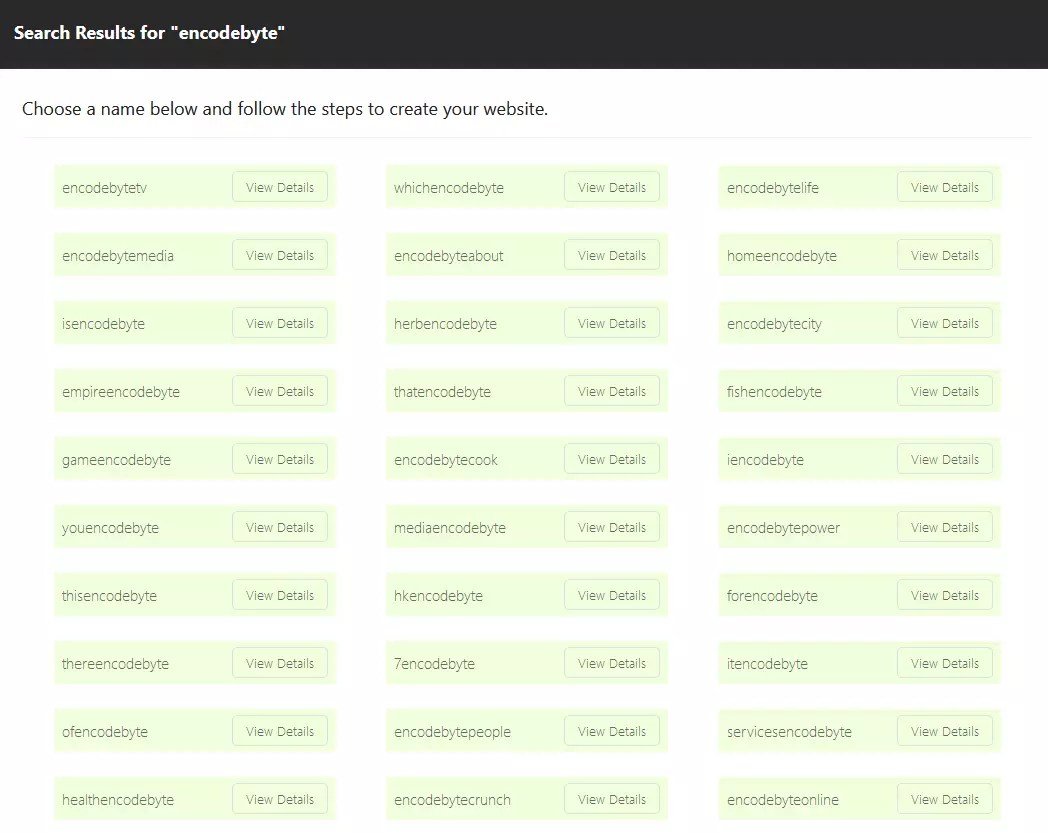Pick the thatencodebyte name
1048x833 pixels.
coord(442,392)
